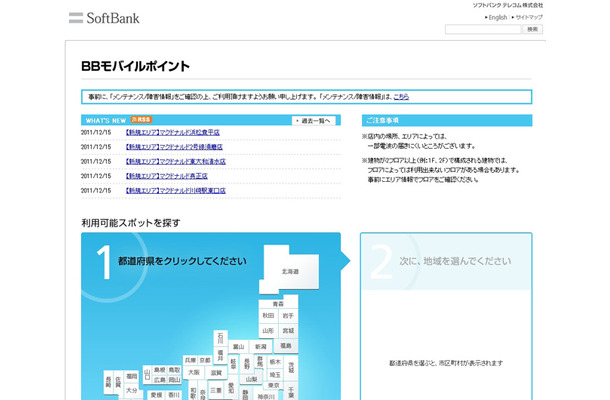Screen dimensions: 610x400
Task: Choose 大阪 on the map
Action: 194,372
